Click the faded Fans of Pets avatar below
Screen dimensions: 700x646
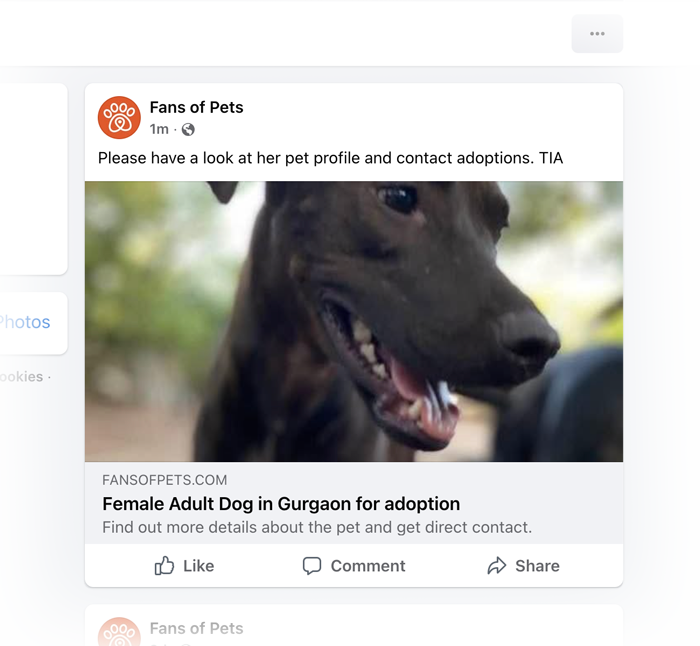pyautogui.click(x=119, y=632)
